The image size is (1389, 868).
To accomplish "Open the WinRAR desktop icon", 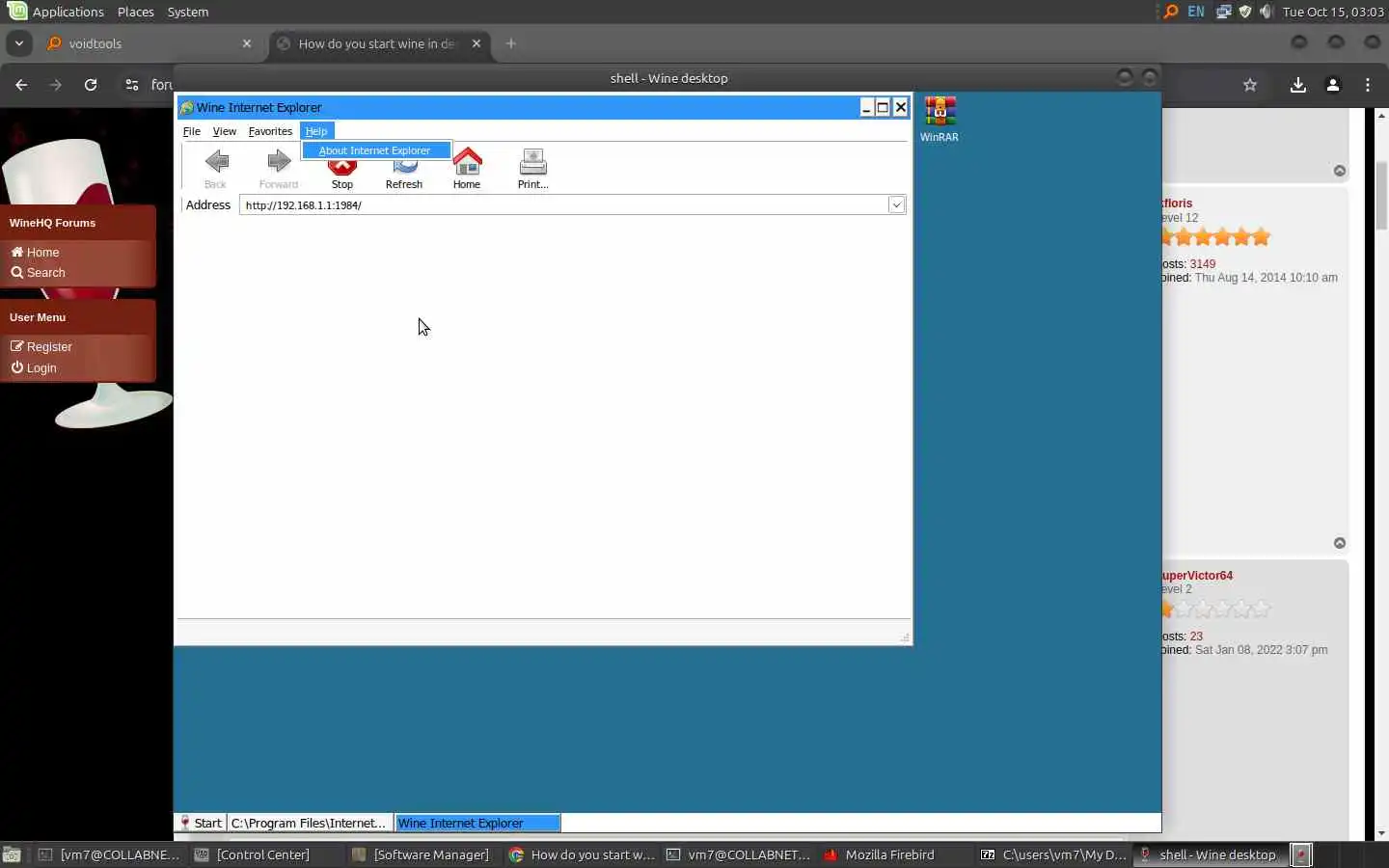I will pos(940,120).
